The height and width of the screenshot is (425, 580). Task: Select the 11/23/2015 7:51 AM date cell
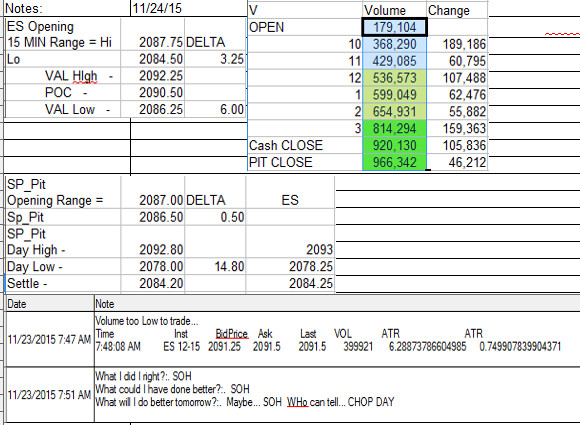[49, 395]
